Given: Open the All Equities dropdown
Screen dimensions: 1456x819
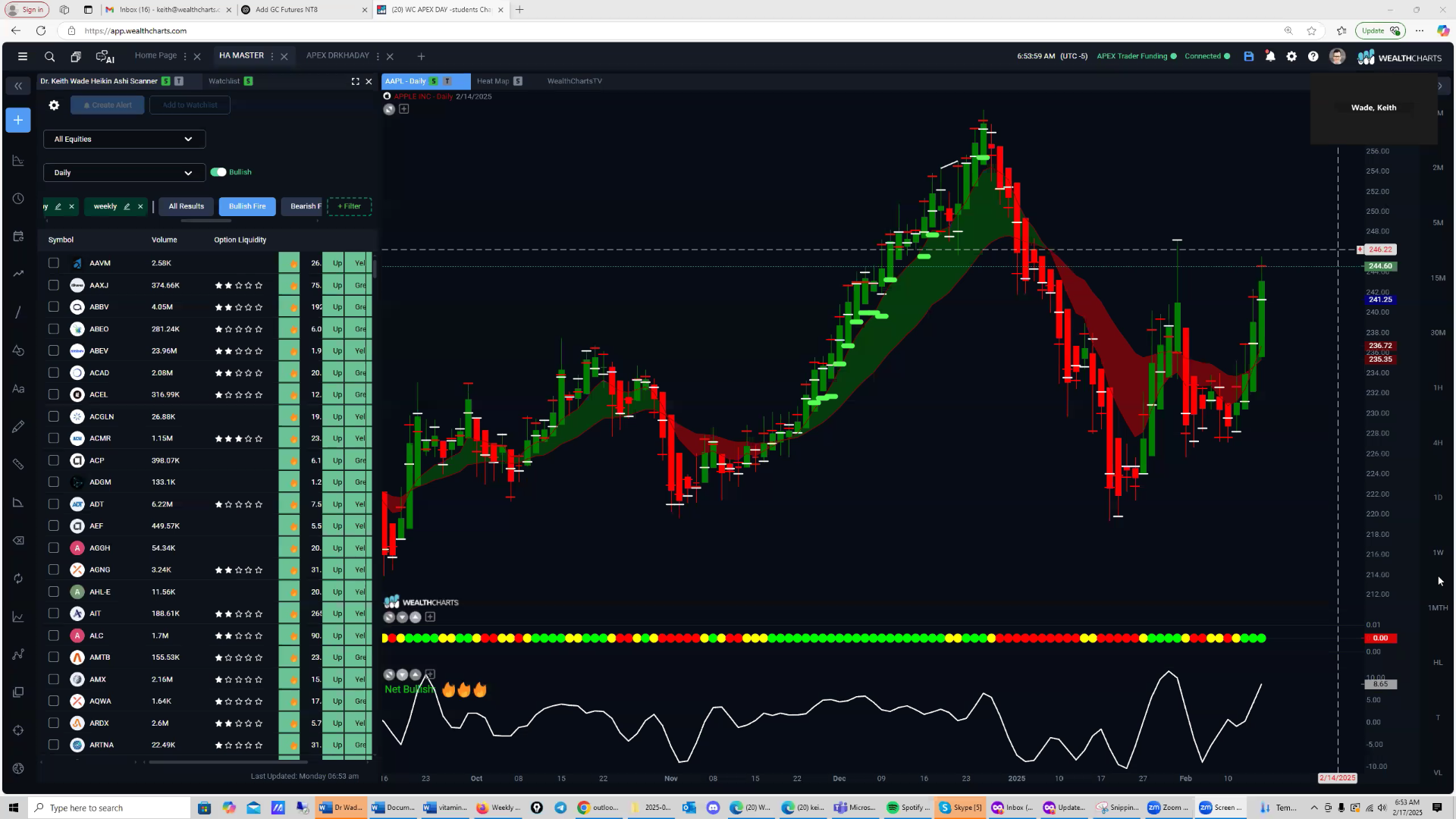Looking at the screenshot, I should [x=124, y=139].
